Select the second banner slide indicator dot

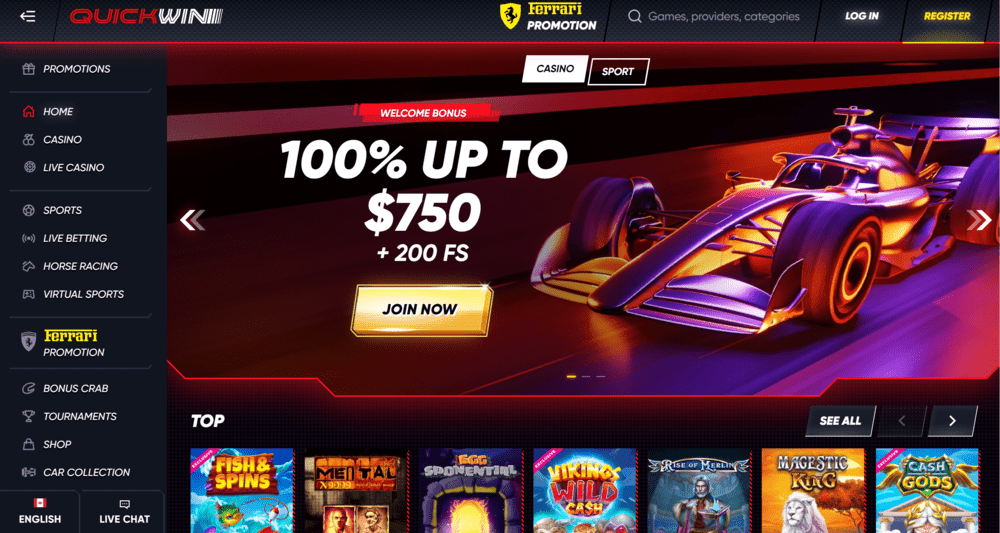click(586, 377)
